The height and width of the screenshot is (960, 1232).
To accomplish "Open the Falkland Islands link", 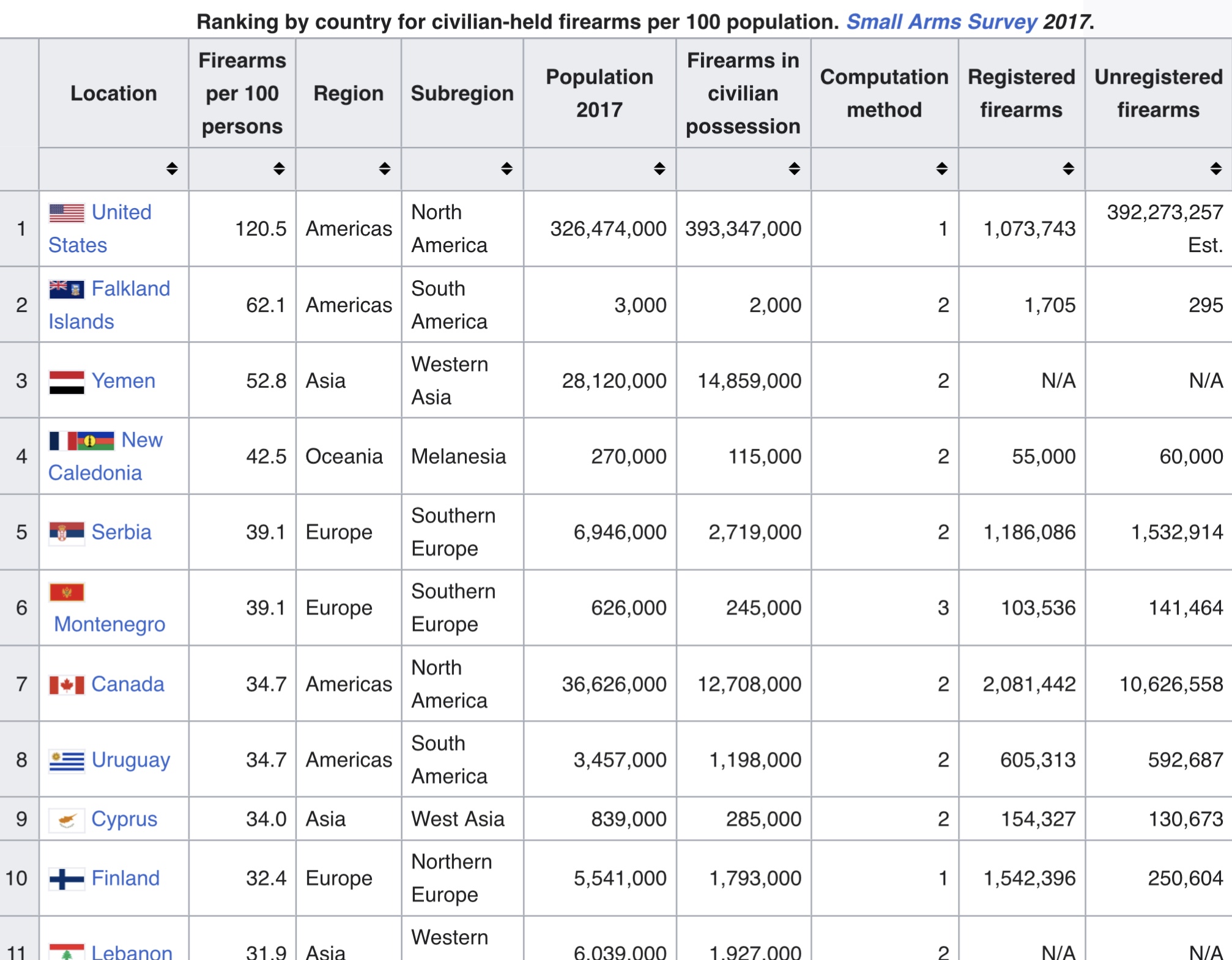I will [109, 305].
